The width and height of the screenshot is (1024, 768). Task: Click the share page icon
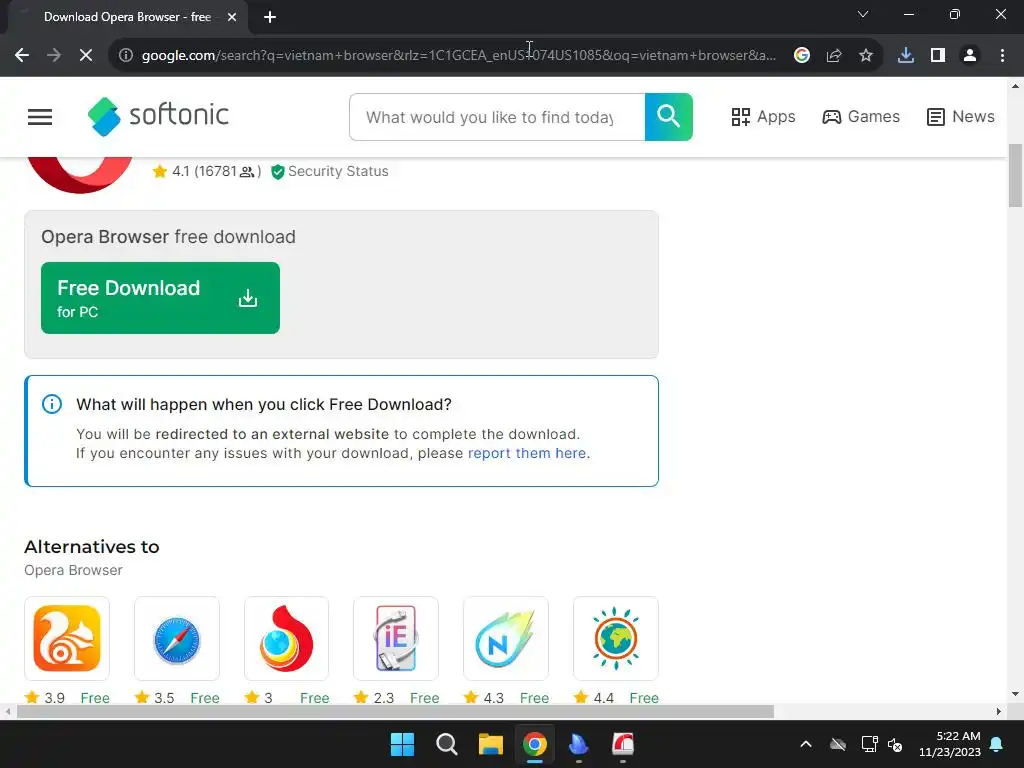(834, 56)
